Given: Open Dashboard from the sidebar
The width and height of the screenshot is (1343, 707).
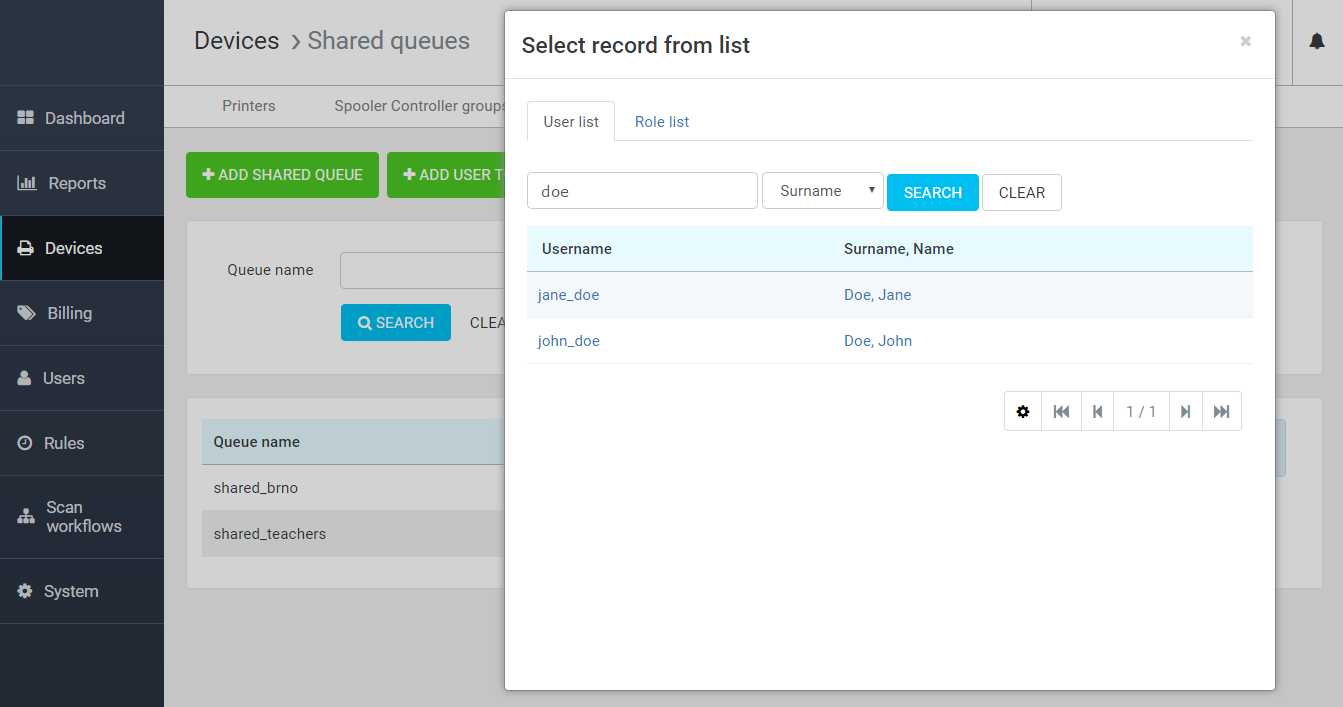Looking at the screenshot, I should click(82, 118).
